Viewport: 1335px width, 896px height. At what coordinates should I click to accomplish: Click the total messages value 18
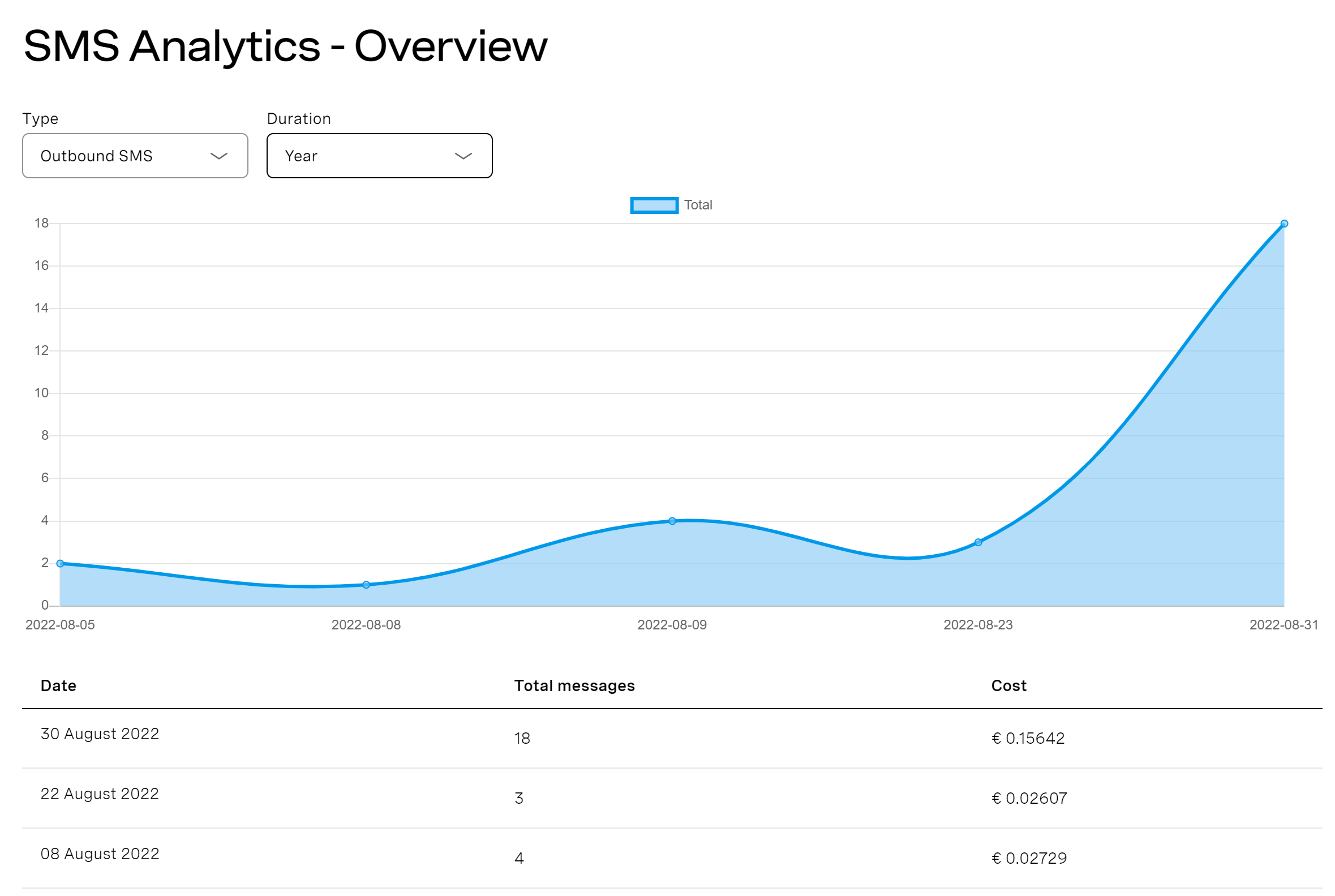(x=522, y=738)
